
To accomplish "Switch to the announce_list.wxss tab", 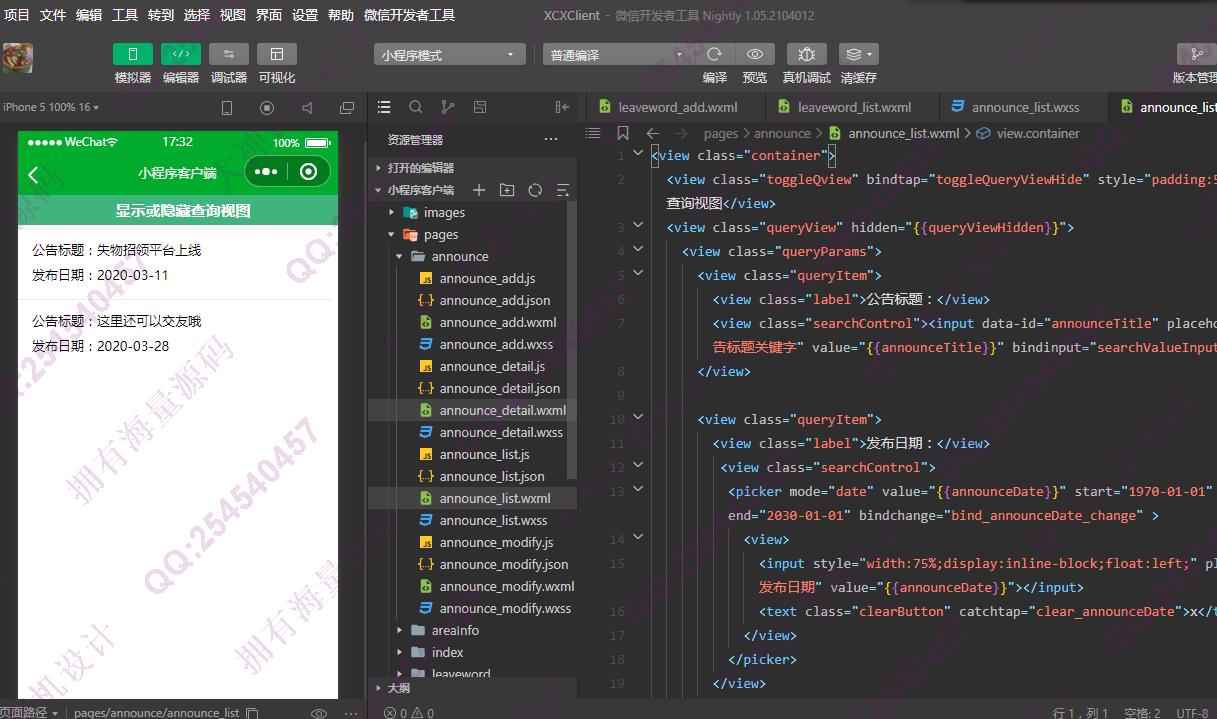I will 1024,107.
